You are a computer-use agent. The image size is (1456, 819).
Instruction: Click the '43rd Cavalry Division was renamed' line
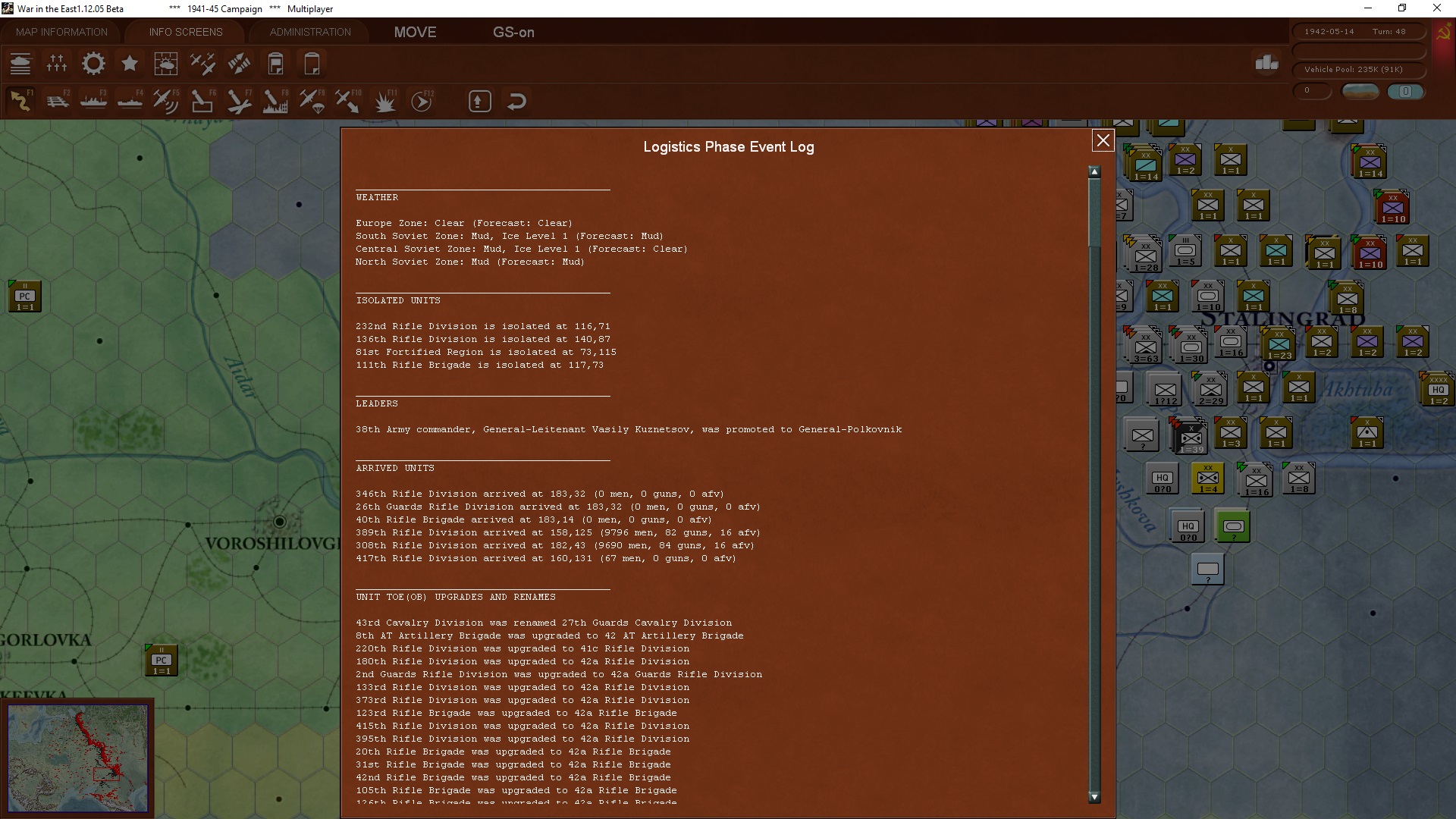tap(544, 623)
